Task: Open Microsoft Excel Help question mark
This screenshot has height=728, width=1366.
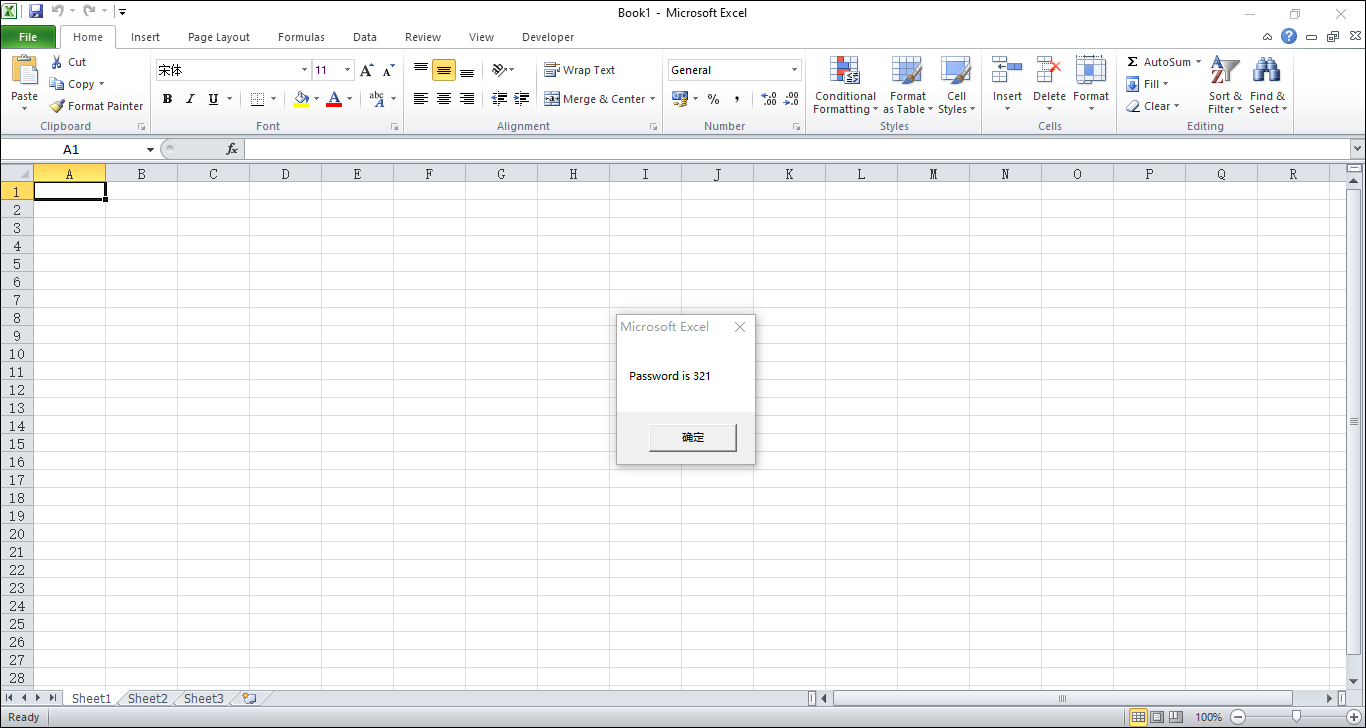Action: click(1289, 36)
